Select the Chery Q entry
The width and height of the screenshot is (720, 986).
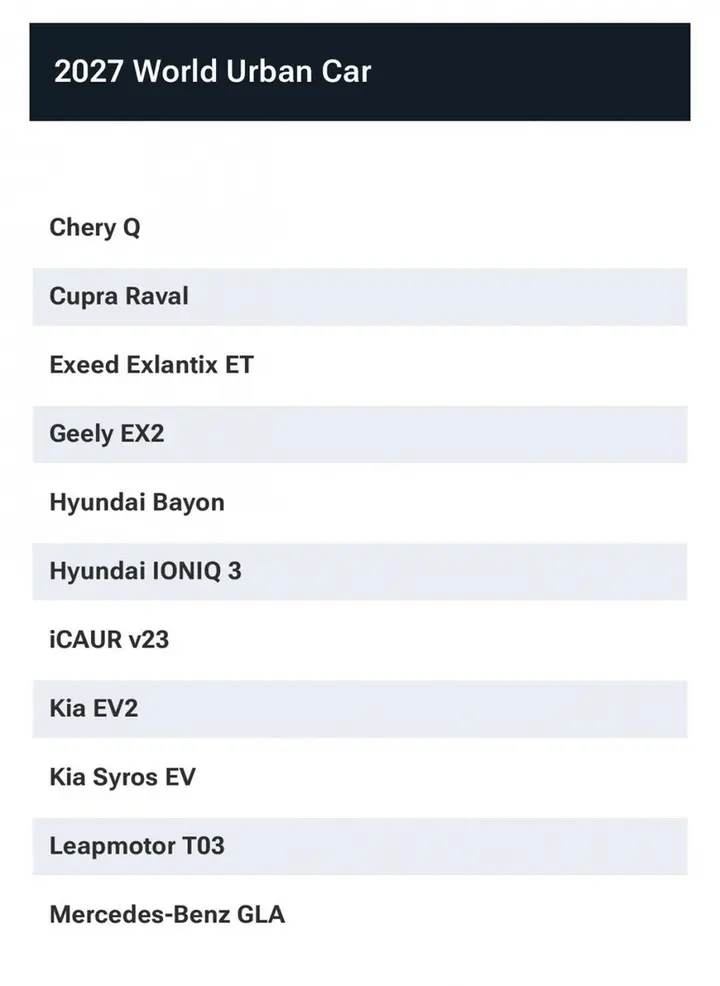(360, 228)
